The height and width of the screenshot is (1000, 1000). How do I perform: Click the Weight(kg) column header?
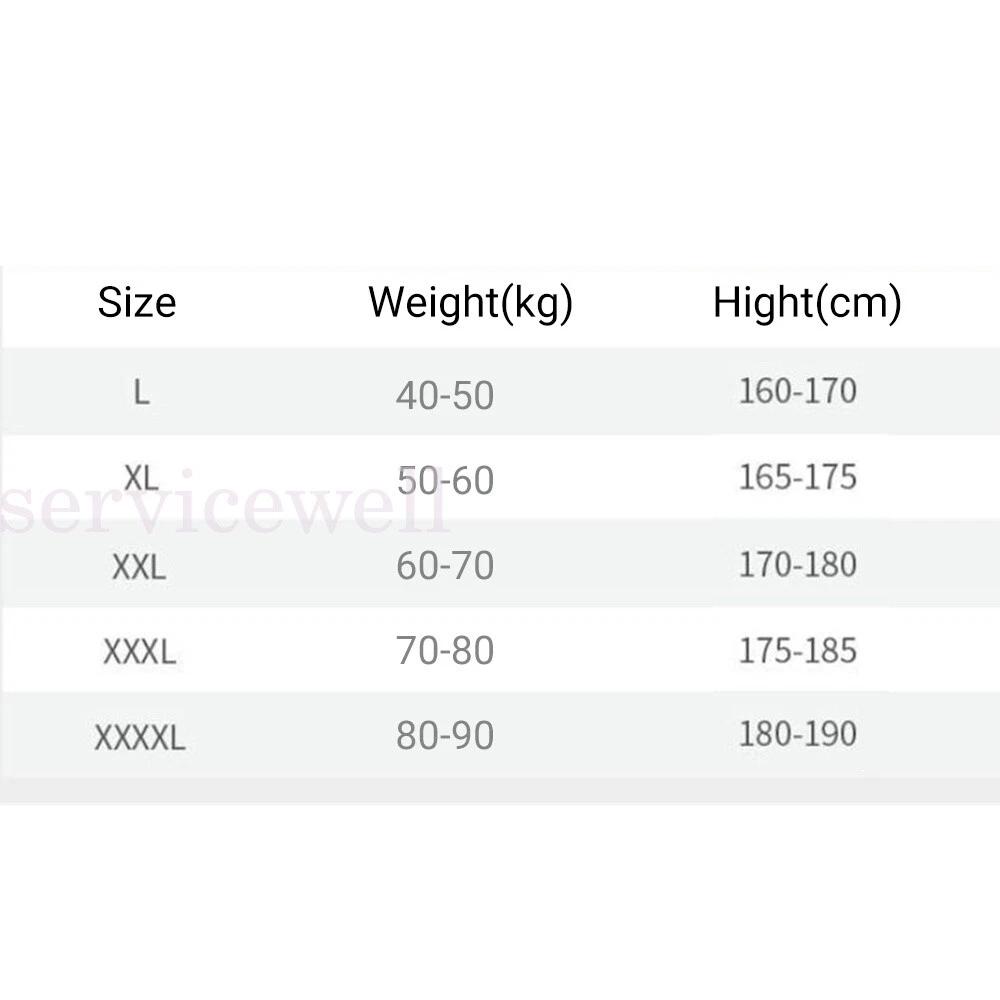coord(470,302)
